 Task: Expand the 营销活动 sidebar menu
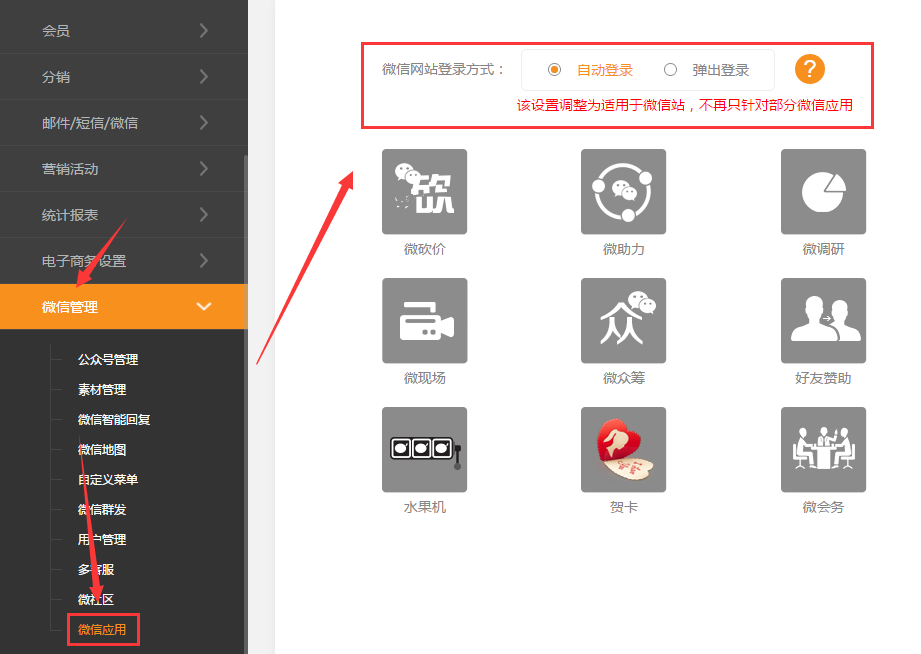[x=123, y=169]
